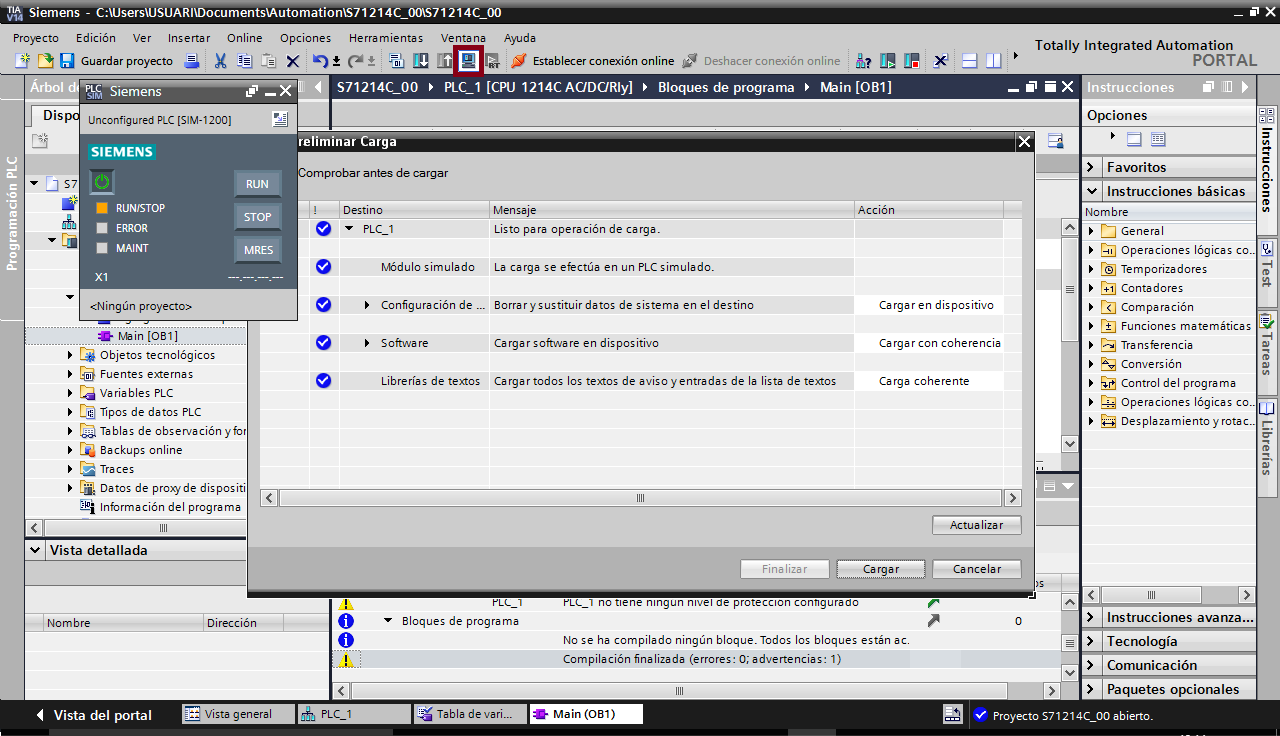Click the Start simulation toolbar icon
Screen dimensions: 1280x736
468,61
